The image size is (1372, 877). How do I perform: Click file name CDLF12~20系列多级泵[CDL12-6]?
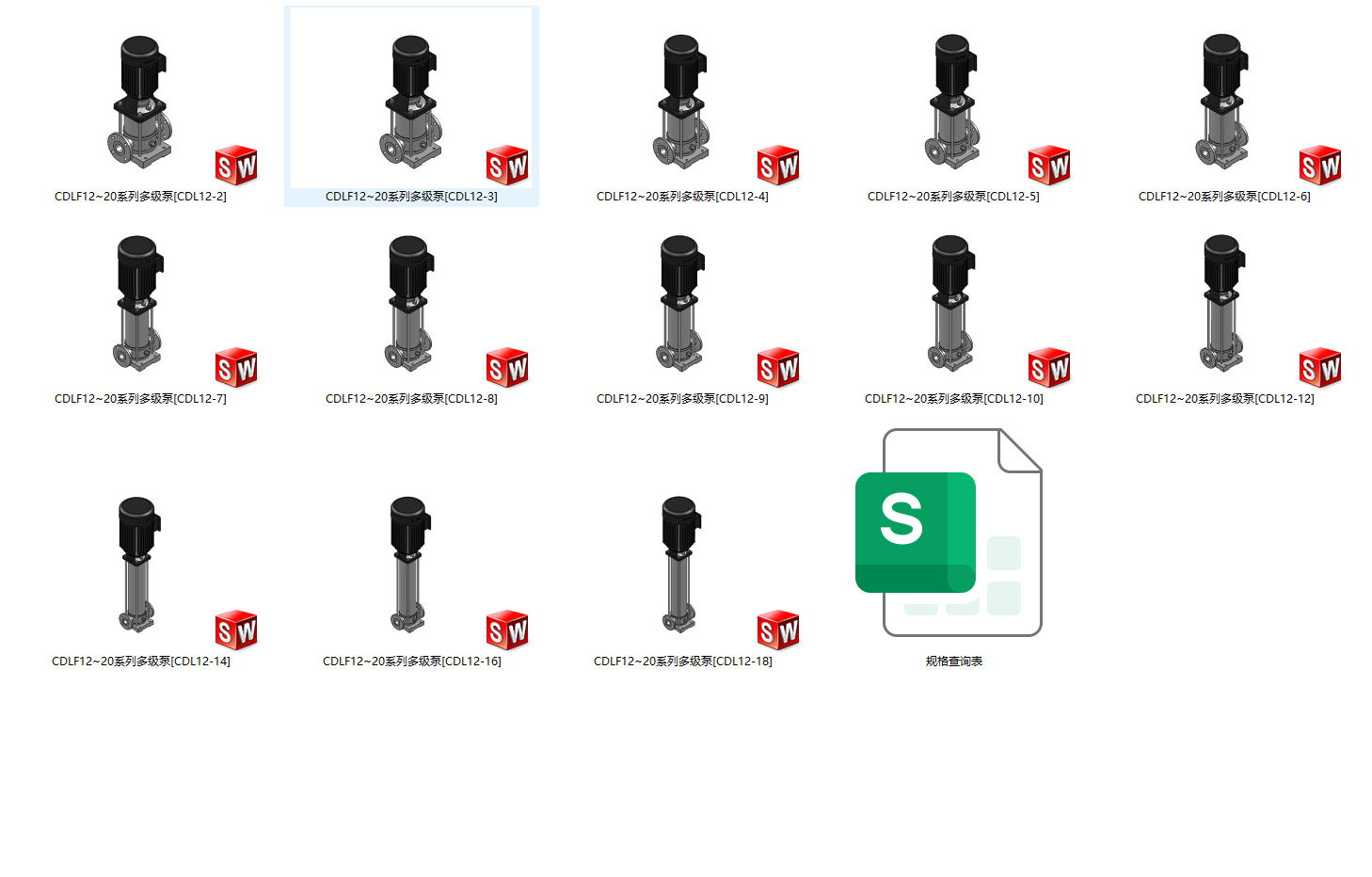[1224, 197]
